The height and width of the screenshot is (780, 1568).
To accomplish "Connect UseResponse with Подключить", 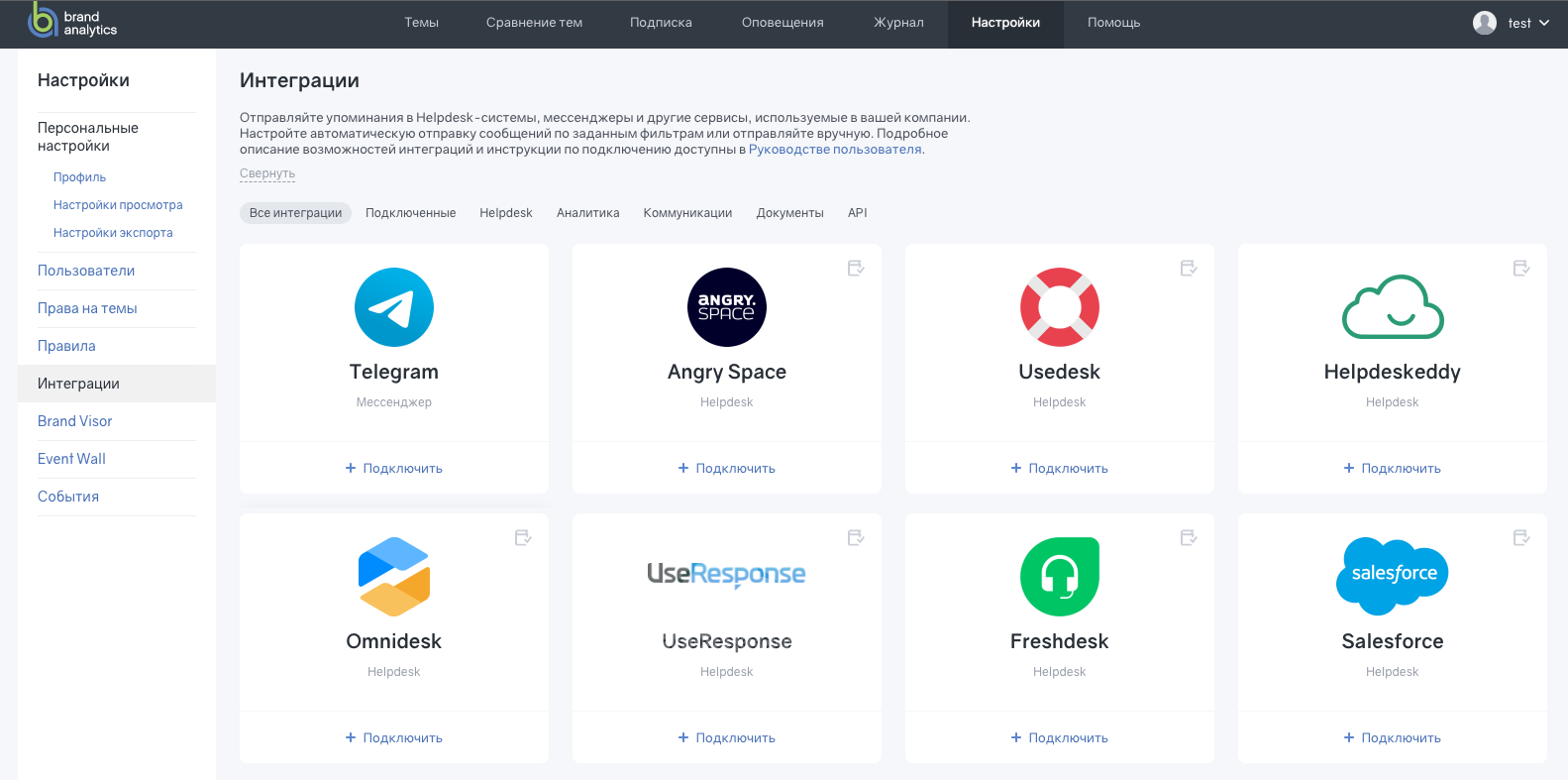I will click(727, 737).
